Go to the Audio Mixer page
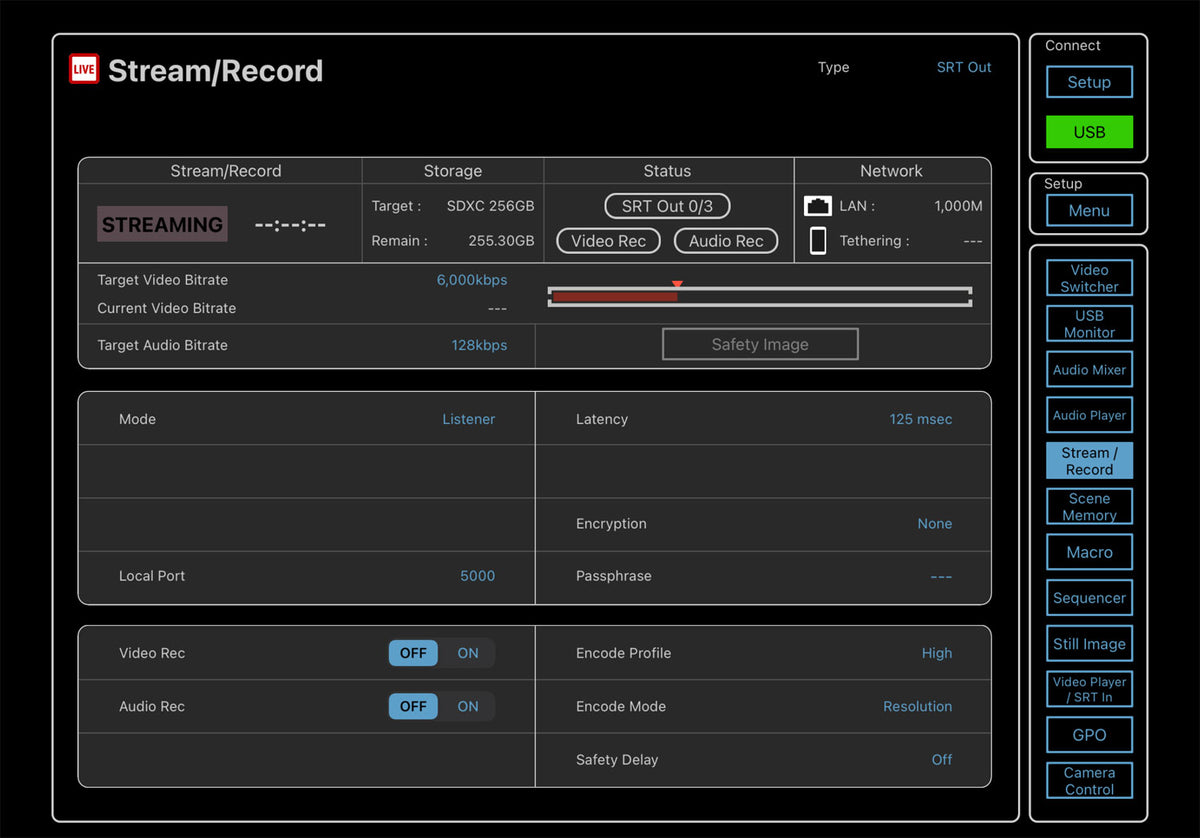This screenshot has height=838, width=1200. pos(1089,370)
